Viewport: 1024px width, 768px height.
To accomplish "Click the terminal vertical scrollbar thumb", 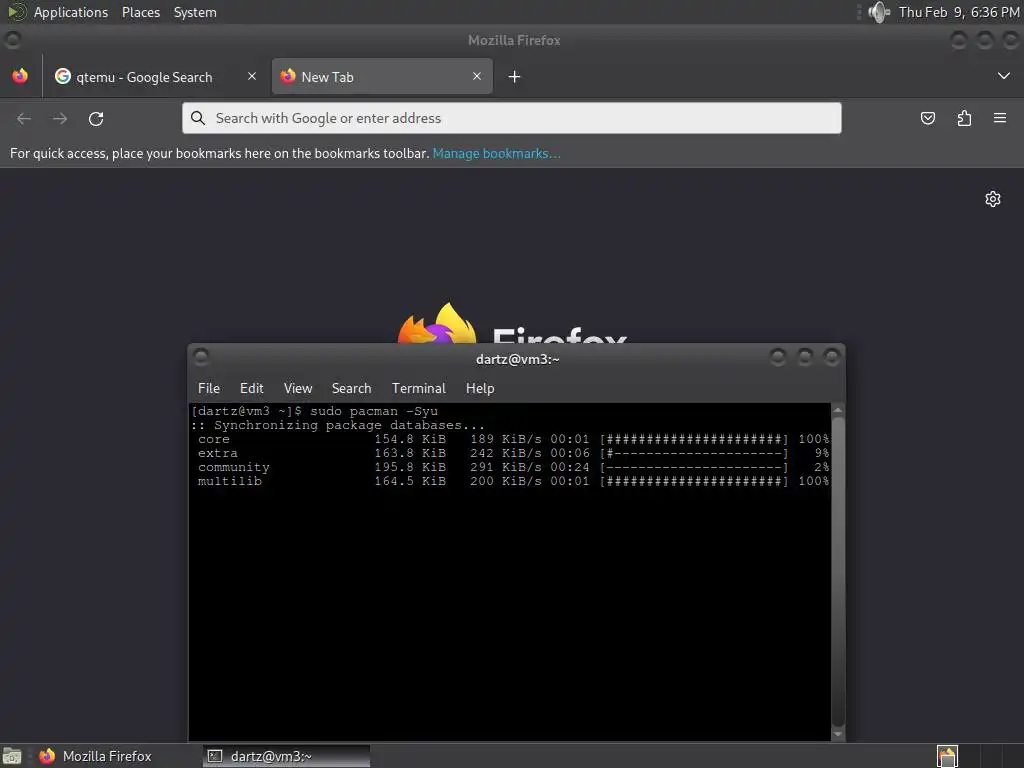I will pyautogui.click(x=838, y=571).
